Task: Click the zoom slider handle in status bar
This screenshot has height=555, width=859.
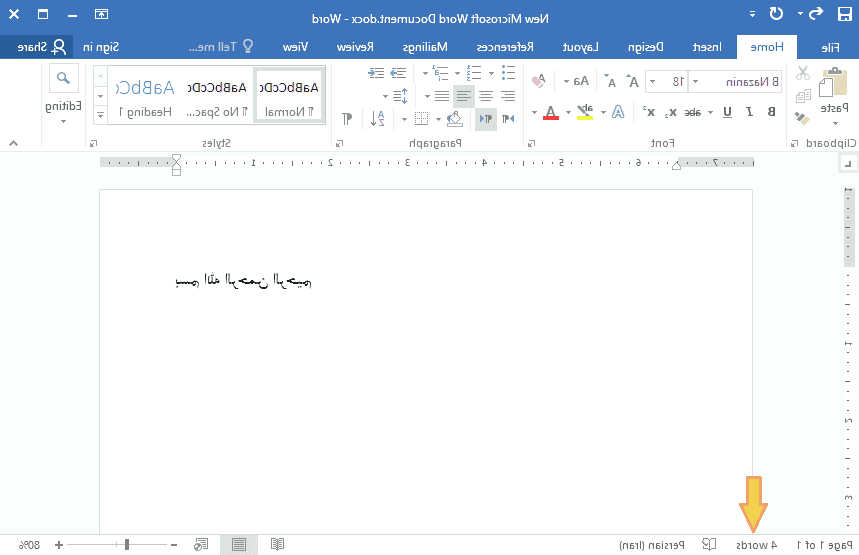Action: tap(127, 544)
